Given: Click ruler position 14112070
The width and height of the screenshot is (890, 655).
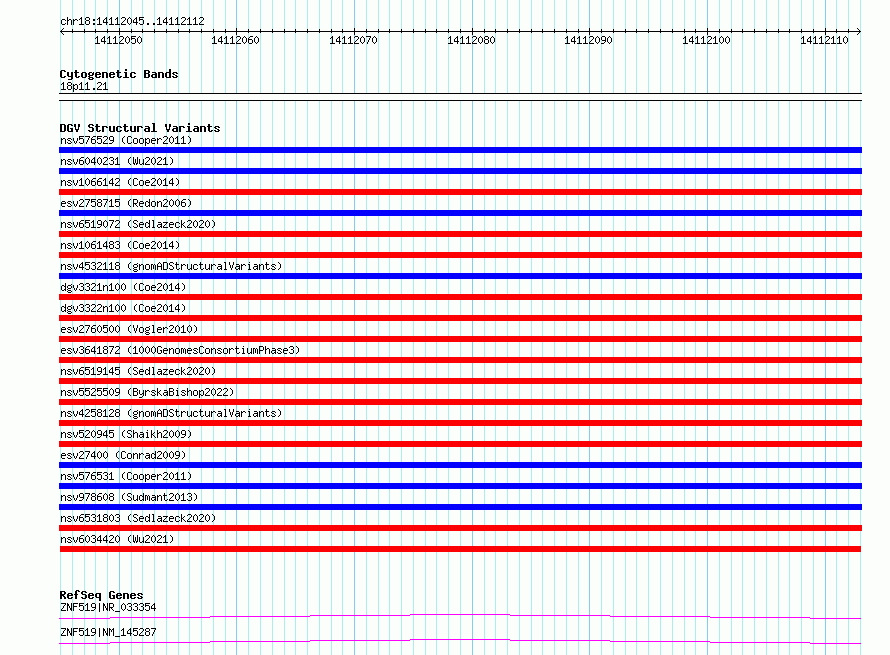Looking at the screenshot, I should 353,40.
